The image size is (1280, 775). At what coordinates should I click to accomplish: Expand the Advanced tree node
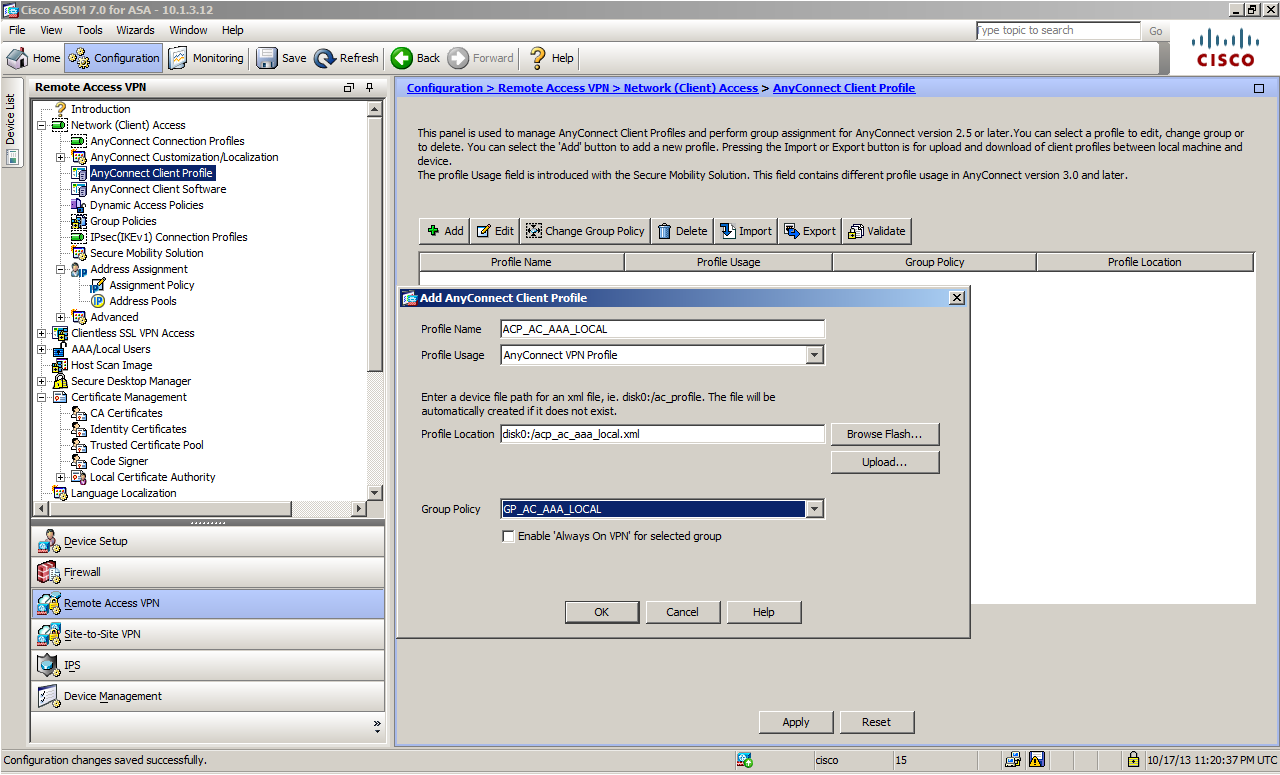(x=60, y=317)
